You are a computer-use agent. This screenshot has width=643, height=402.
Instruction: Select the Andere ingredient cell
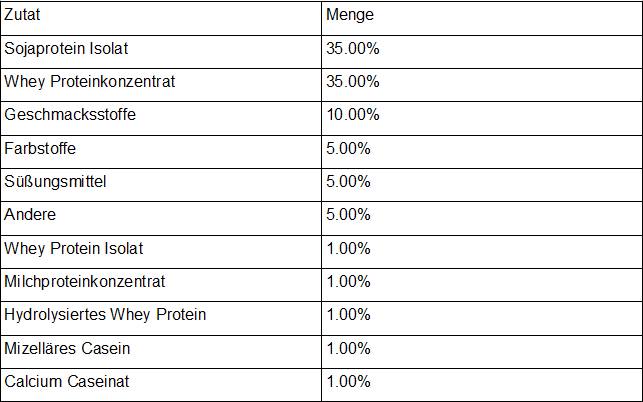click(x=161, y=218)
